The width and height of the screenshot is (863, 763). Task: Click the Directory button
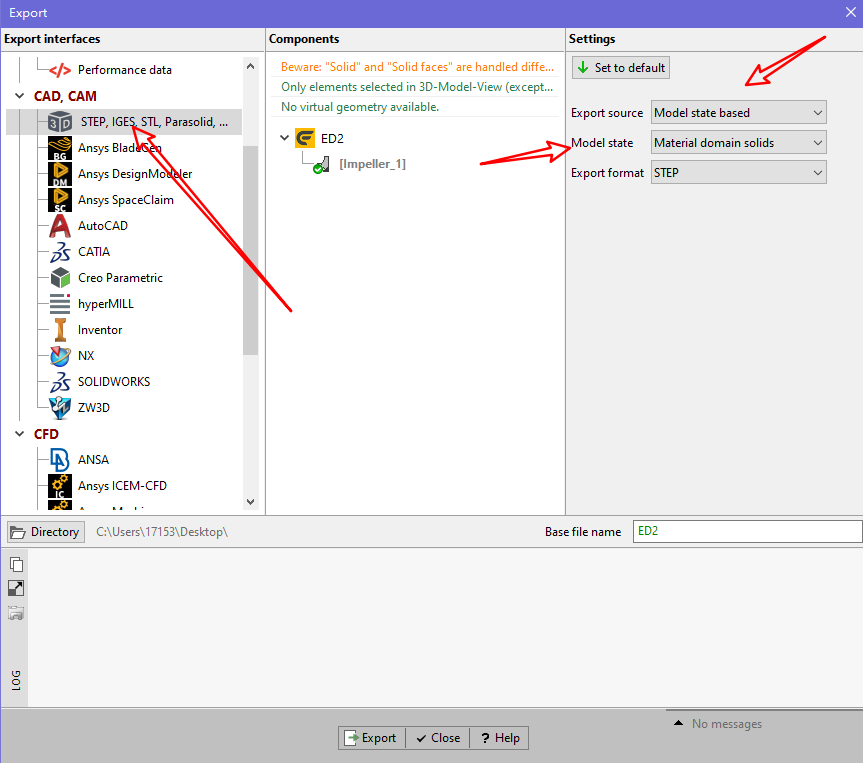click(46, 532)
